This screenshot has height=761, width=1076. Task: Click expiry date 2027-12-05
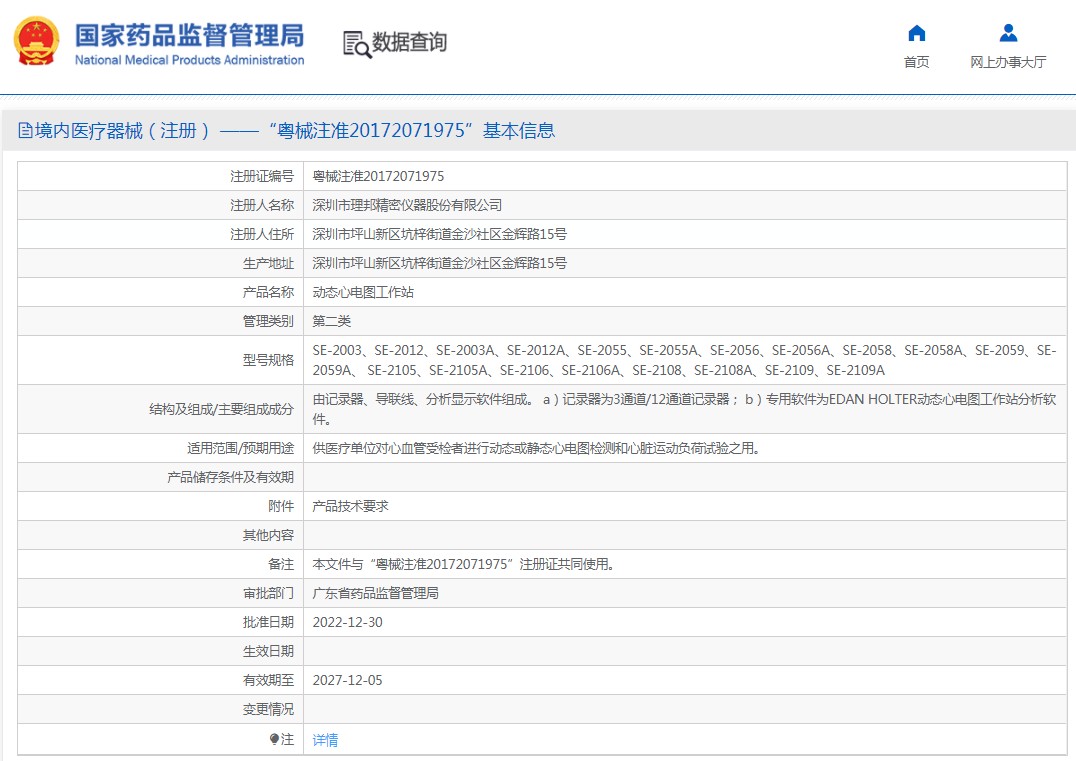pos(347,680)
